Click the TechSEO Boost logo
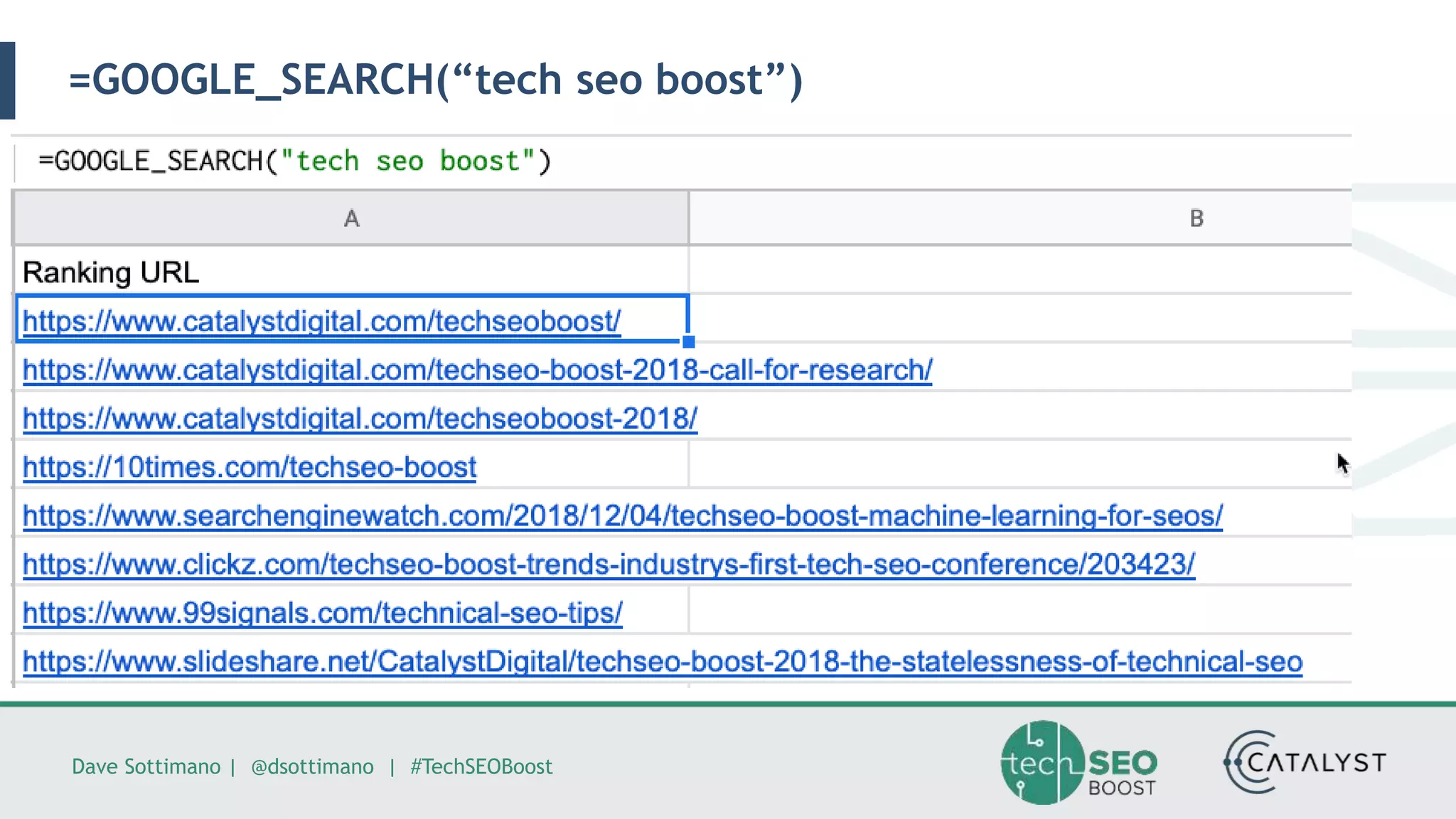The height and width of the screenshot is (819, 1456). pyautogui.click(x=1078, y=762)
